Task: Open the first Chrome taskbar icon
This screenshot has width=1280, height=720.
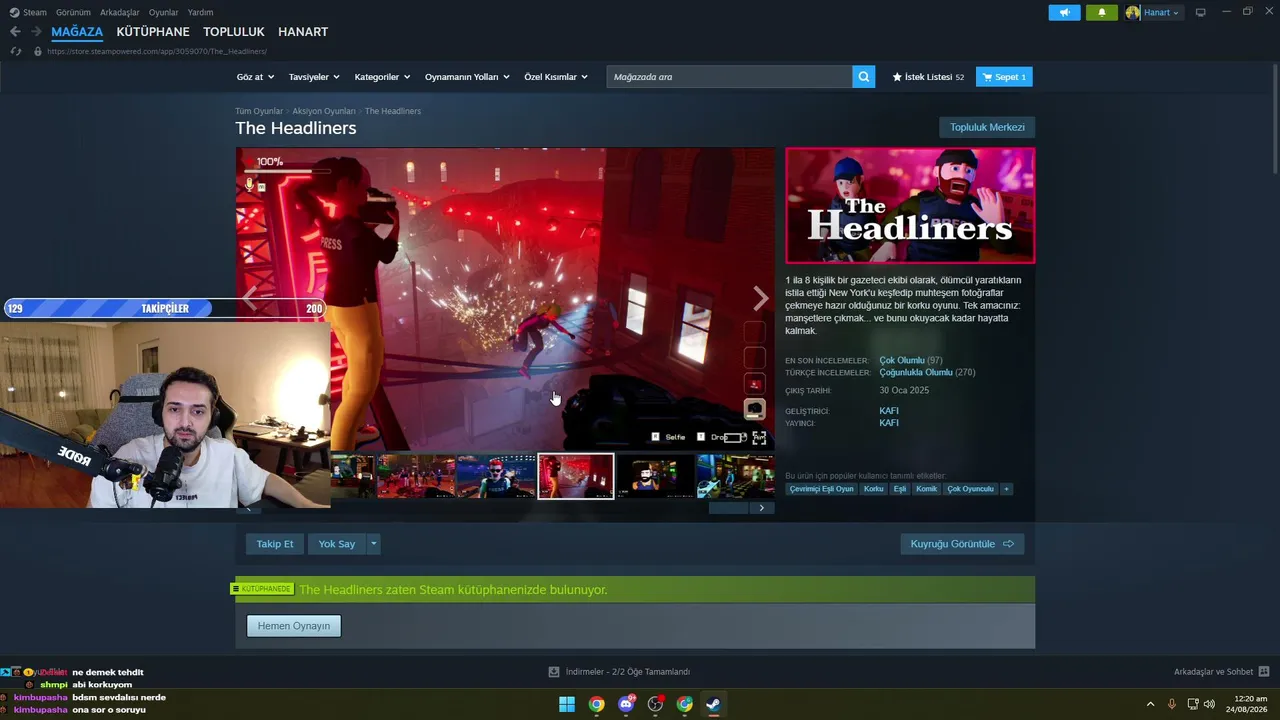Action: [596, 704]
